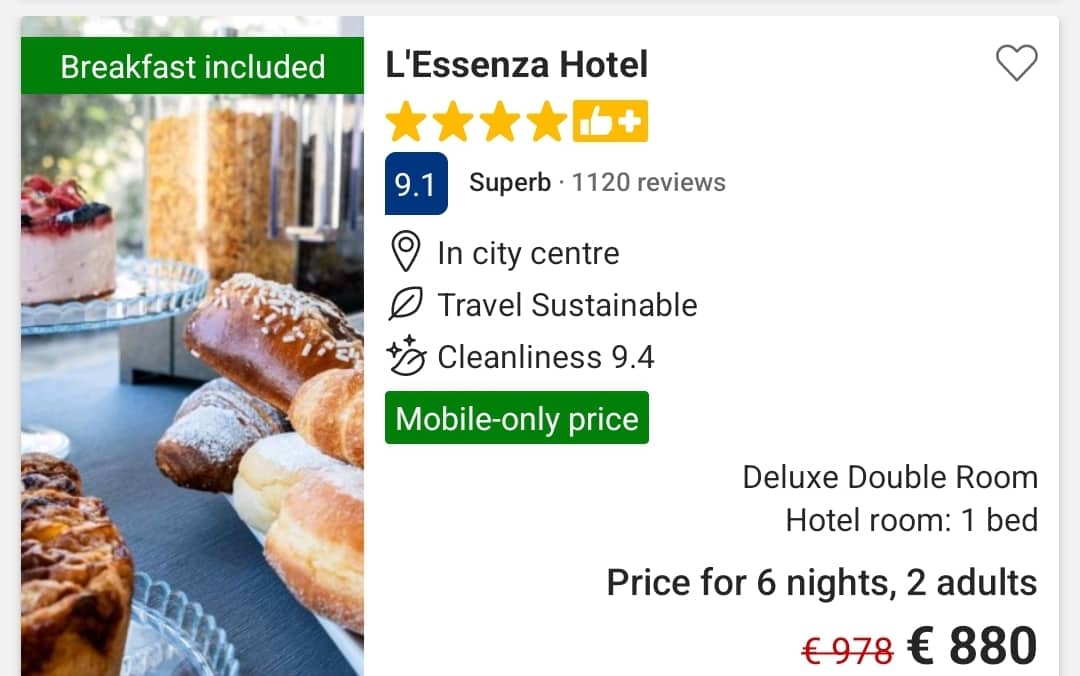Click the crossed-out € 978 price
The image size is (1080, 676).
(x=847, y=652)
